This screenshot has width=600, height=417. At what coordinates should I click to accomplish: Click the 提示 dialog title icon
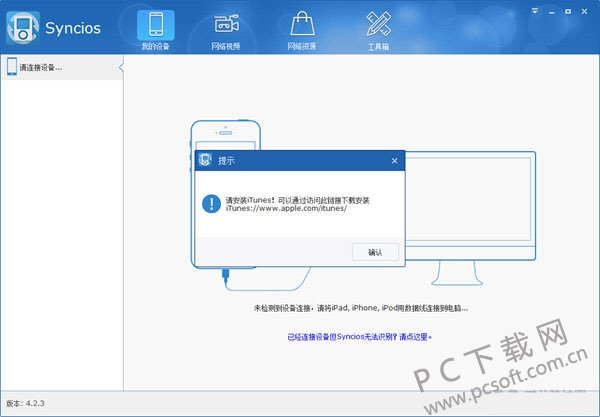(x=205, y=160)
